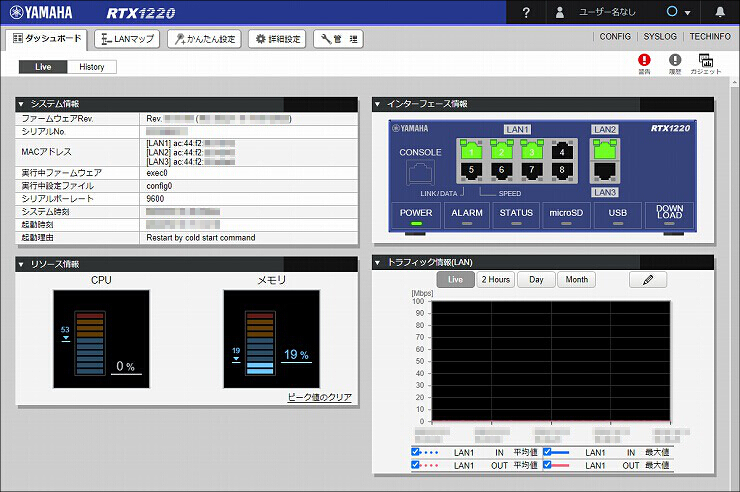740x492 pixels.
Task: Switch to the History dashboard mode
Action: click(x=92, y=67)
